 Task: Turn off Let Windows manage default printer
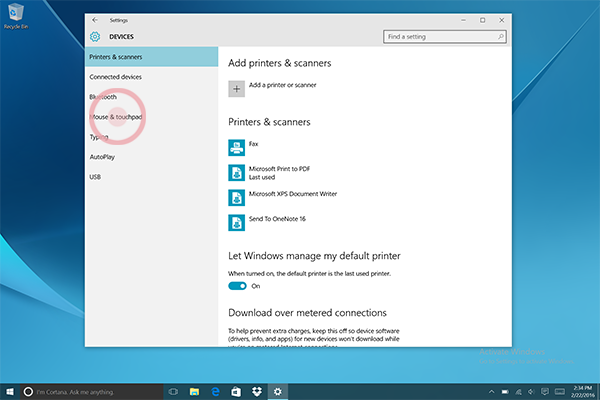click(x=237, y=286)
